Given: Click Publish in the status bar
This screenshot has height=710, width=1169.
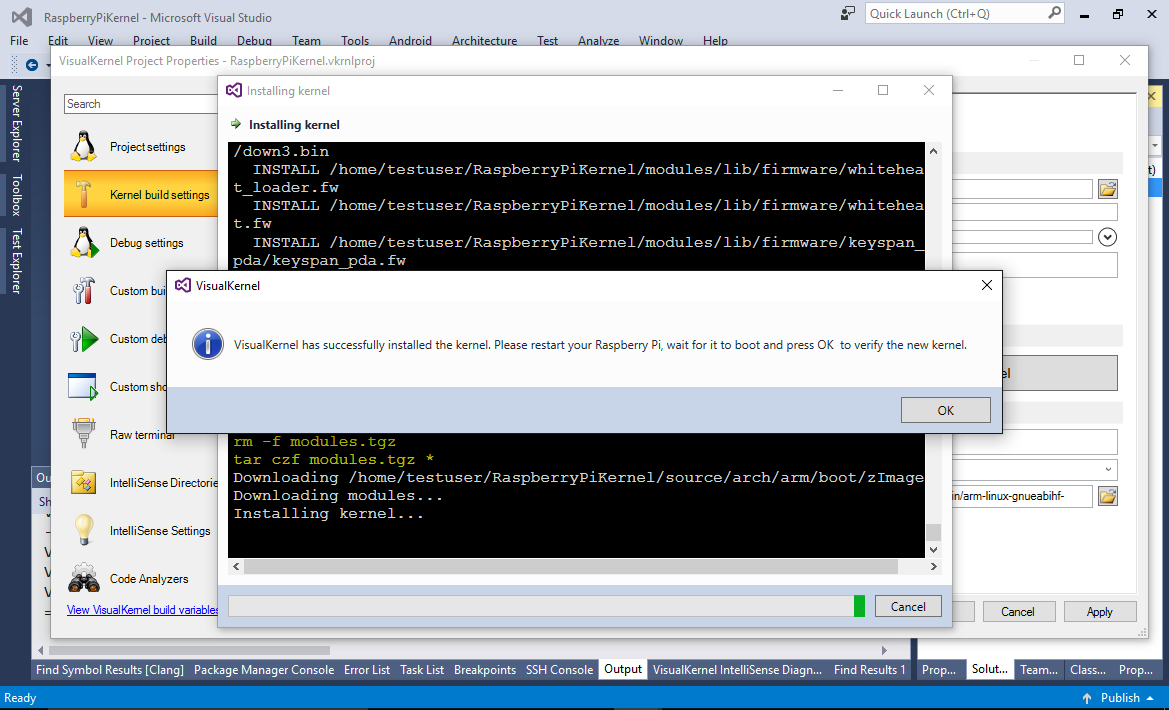Looking at the screenshot, I should coord(1120,698).
